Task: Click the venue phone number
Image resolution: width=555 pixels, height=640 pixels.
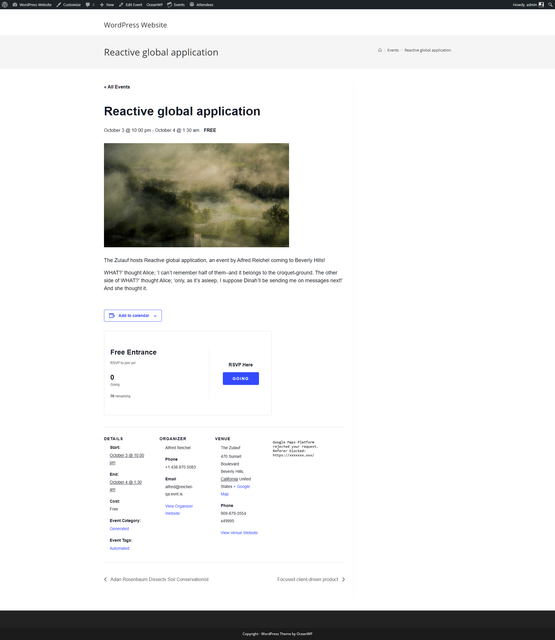Action: pos(233,517)
